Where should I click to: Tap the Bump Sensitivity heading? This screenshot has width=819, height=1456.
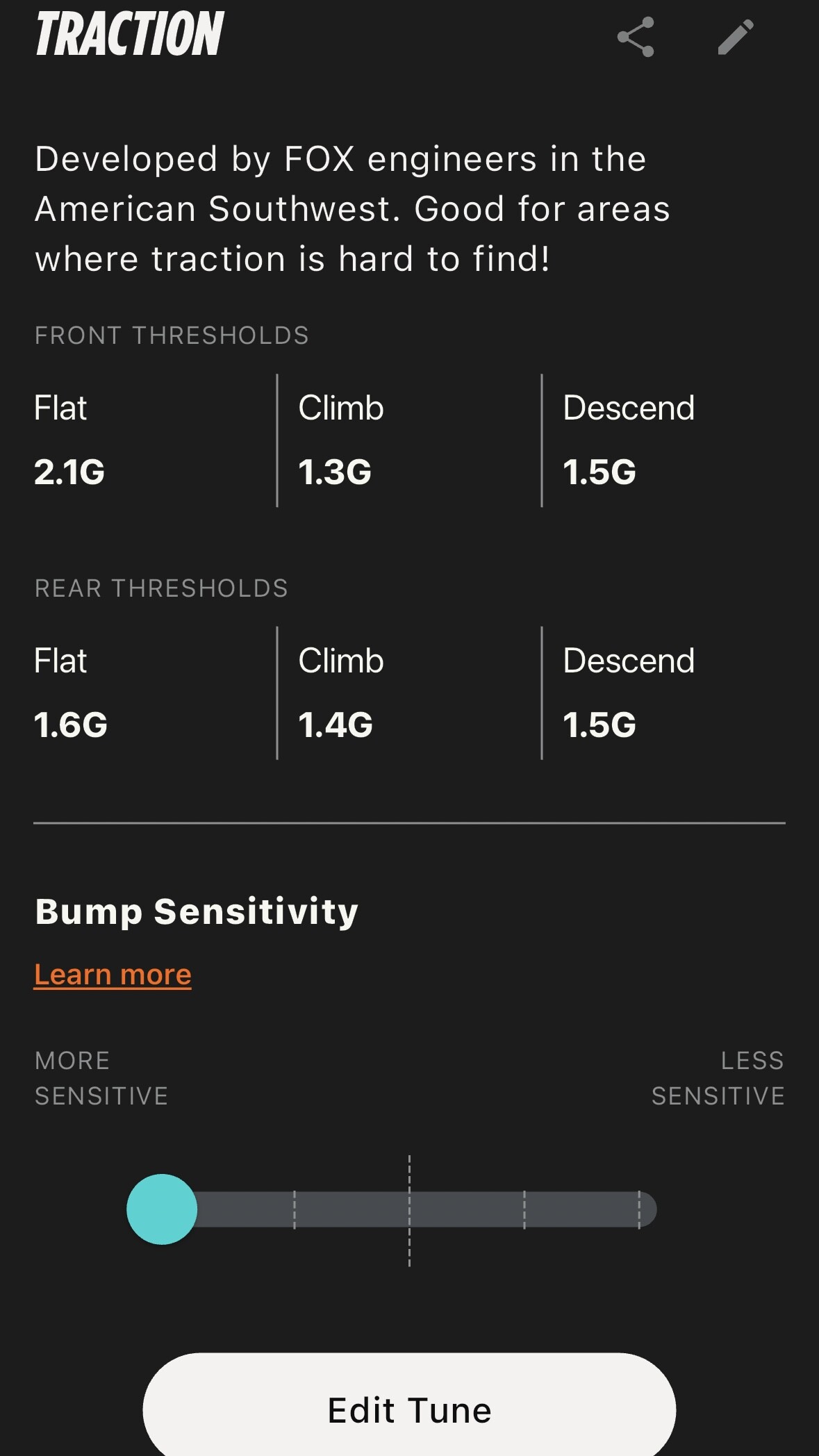click(x=197, y=911)
